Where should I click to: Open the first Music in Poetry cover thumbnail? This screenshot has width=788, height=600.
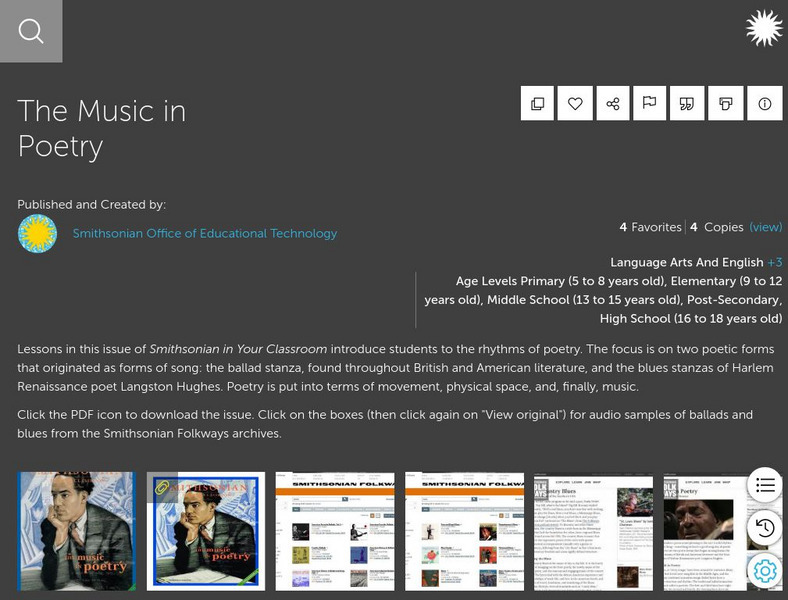(76, 531)
